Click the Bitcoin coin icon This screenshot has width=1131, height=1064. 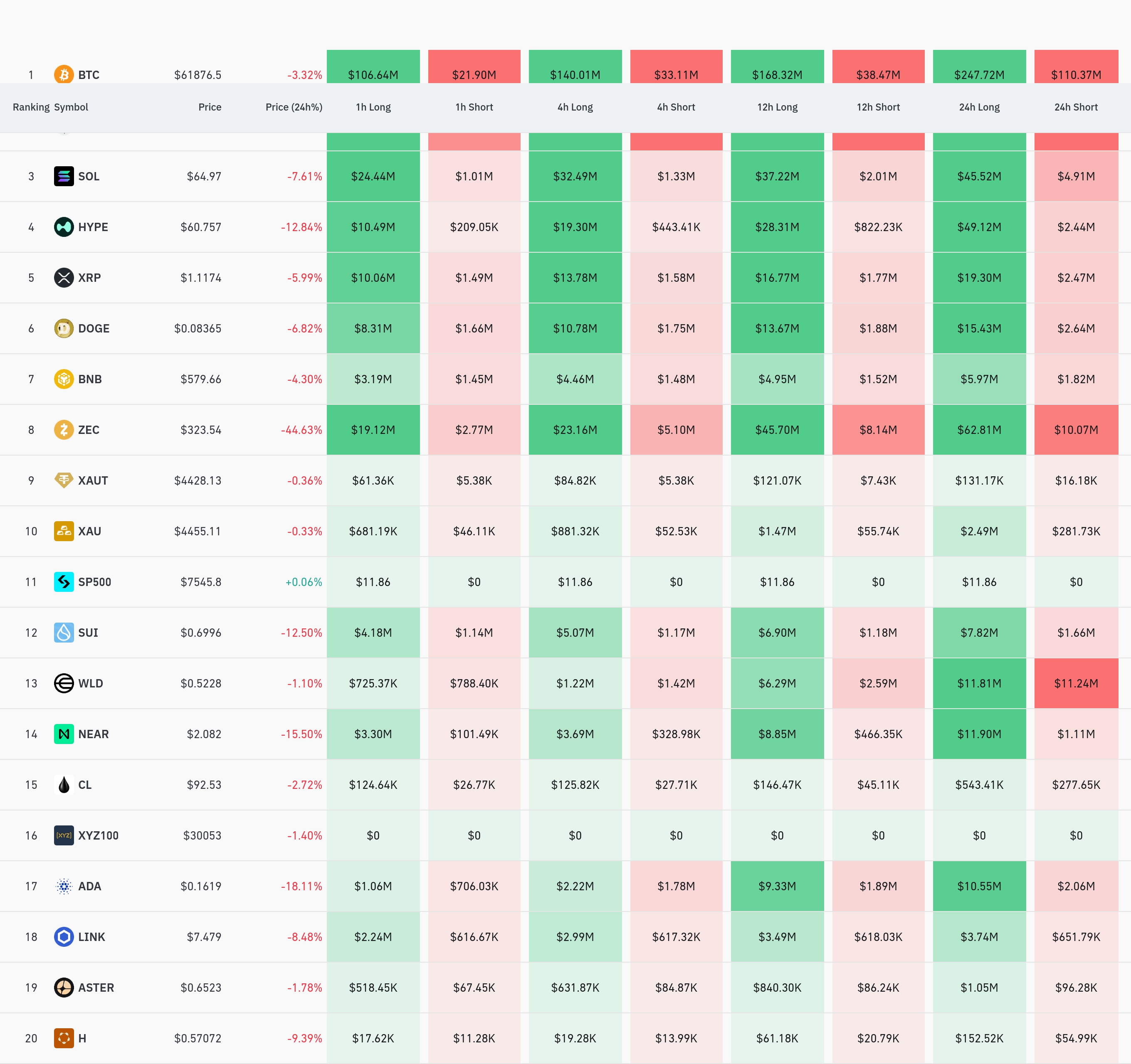coord(64,74)
